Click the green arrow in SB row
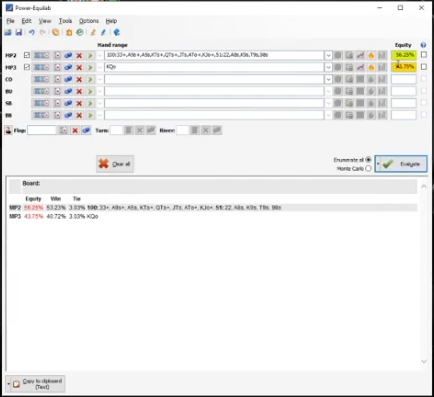The height and width of the screenshot is (397, 434). [90, 103]
